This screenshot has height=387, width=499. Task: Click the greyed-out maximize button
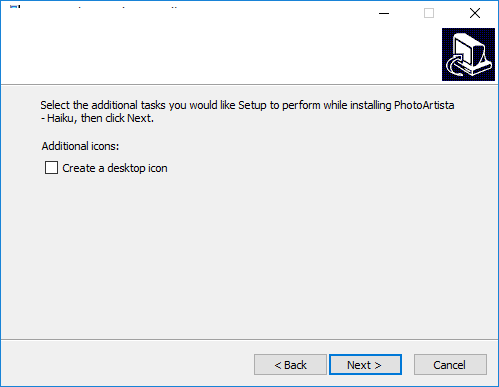tap(429, 13)
